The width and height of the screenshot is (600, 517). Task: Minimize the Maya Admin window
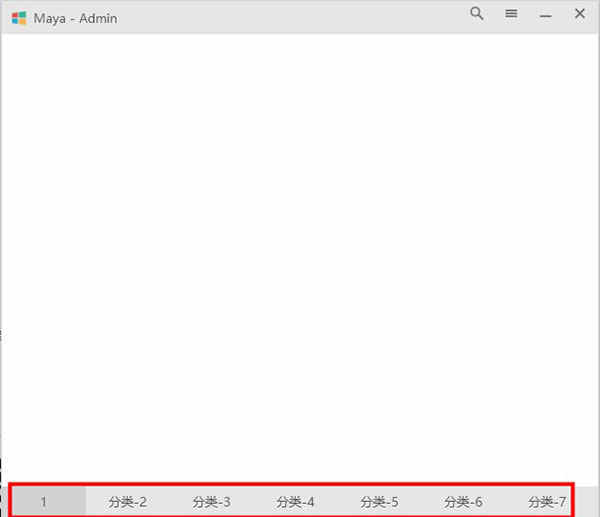click(545, 16)
